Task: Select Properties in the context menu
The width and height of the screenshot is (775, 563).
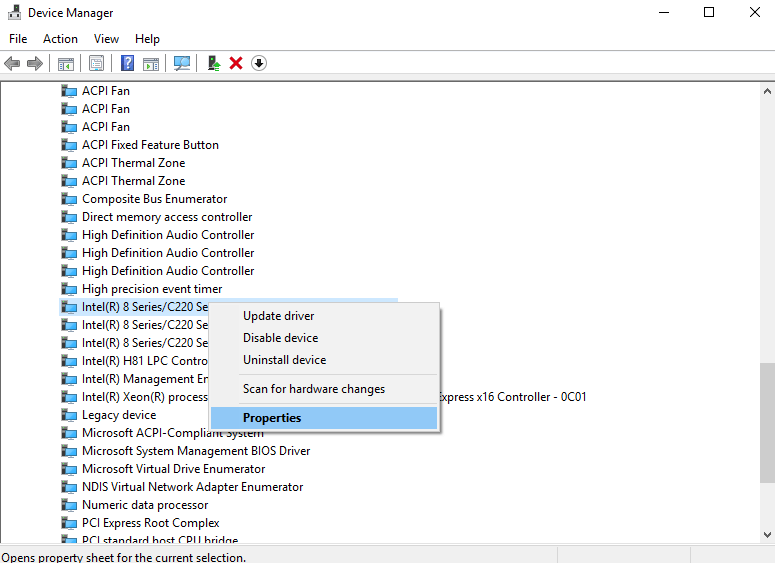Action: tap(272, 418)
